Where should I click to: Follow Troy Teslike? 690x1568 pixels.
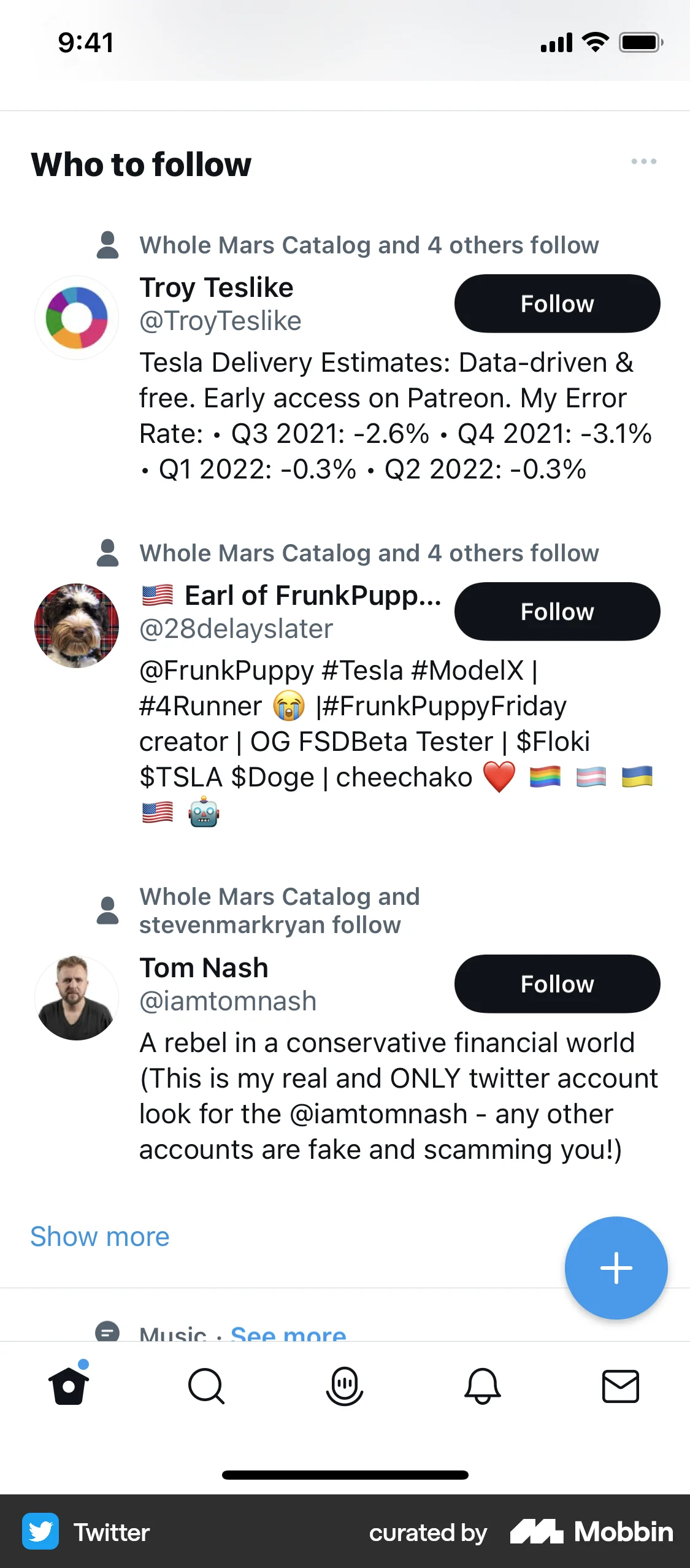click(557, 303)
